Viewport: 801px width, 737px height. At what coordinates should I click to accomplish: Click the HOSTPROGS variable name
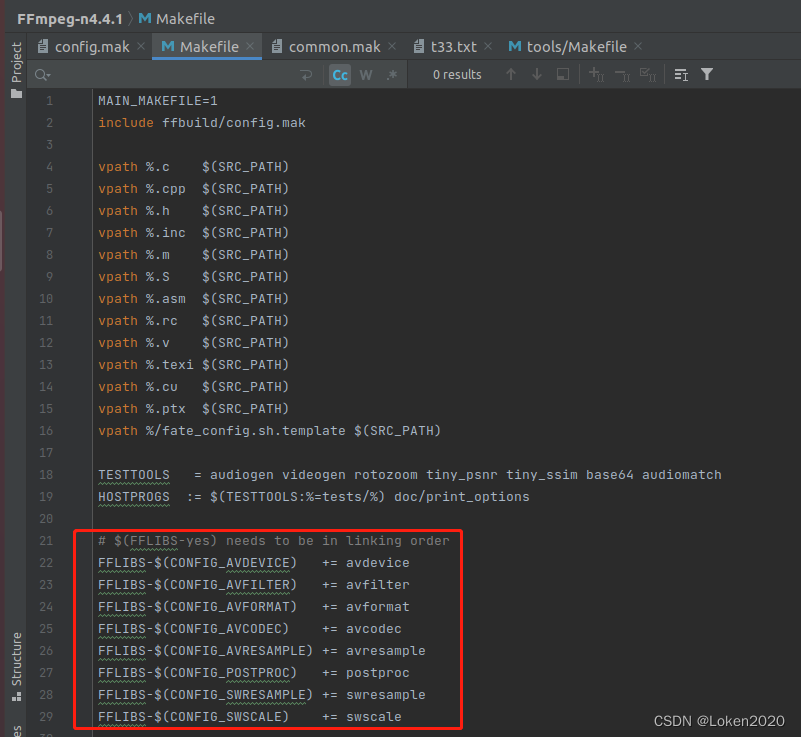[134, 496]
